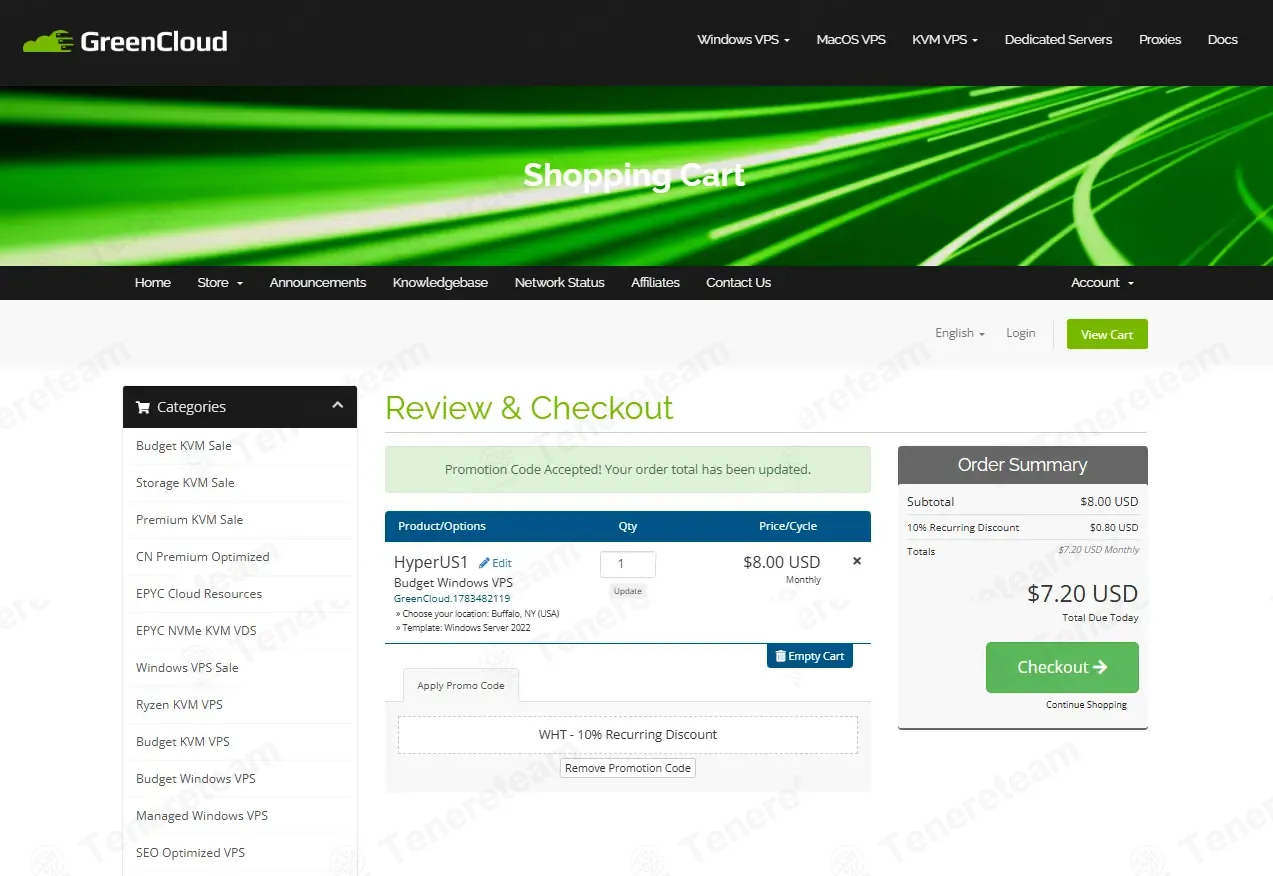
Task: Go to Contact Us
Action: click(738, 283)
